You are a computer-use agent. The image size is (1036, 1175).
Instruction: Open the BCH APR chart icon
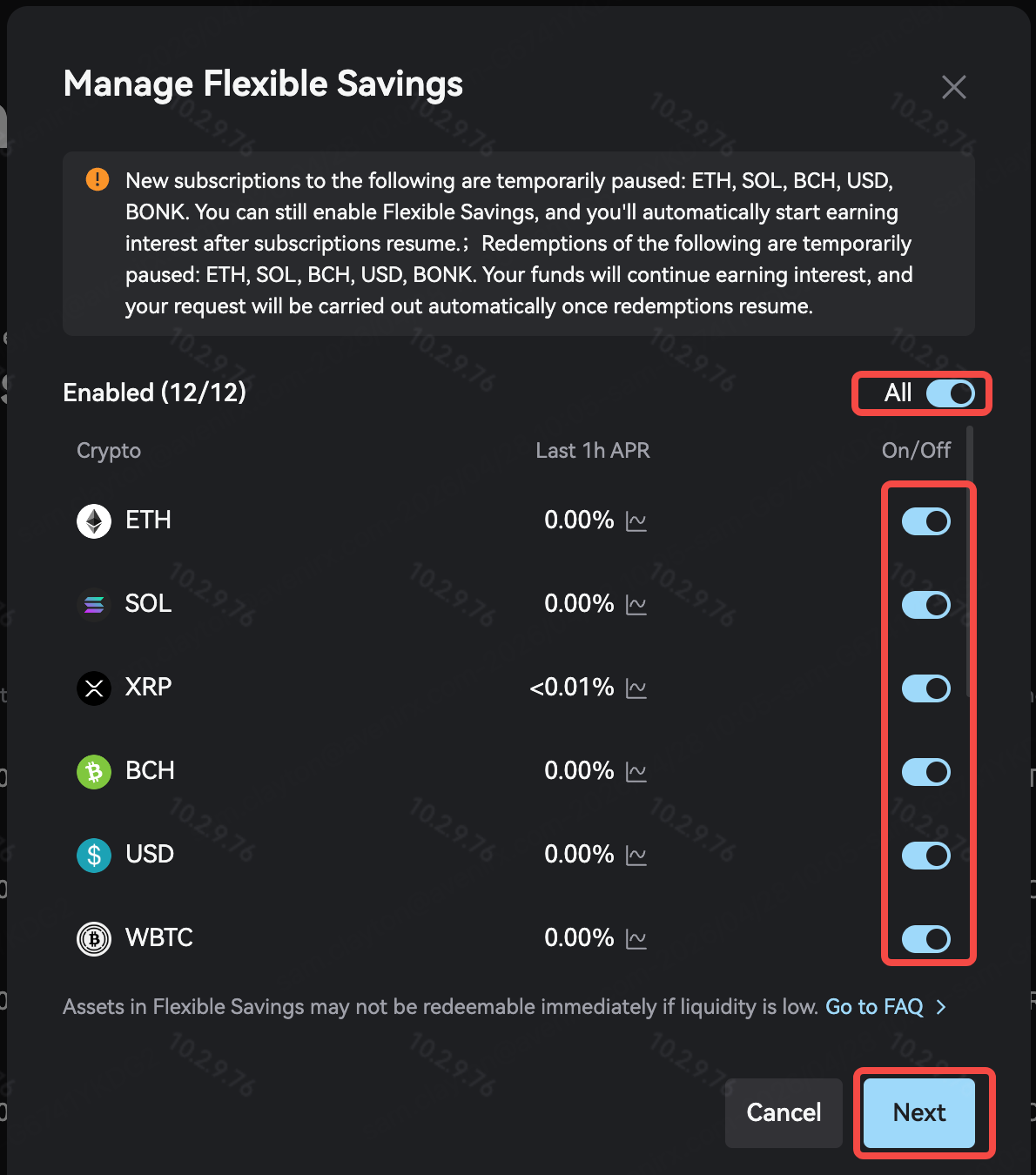point(636,773)
